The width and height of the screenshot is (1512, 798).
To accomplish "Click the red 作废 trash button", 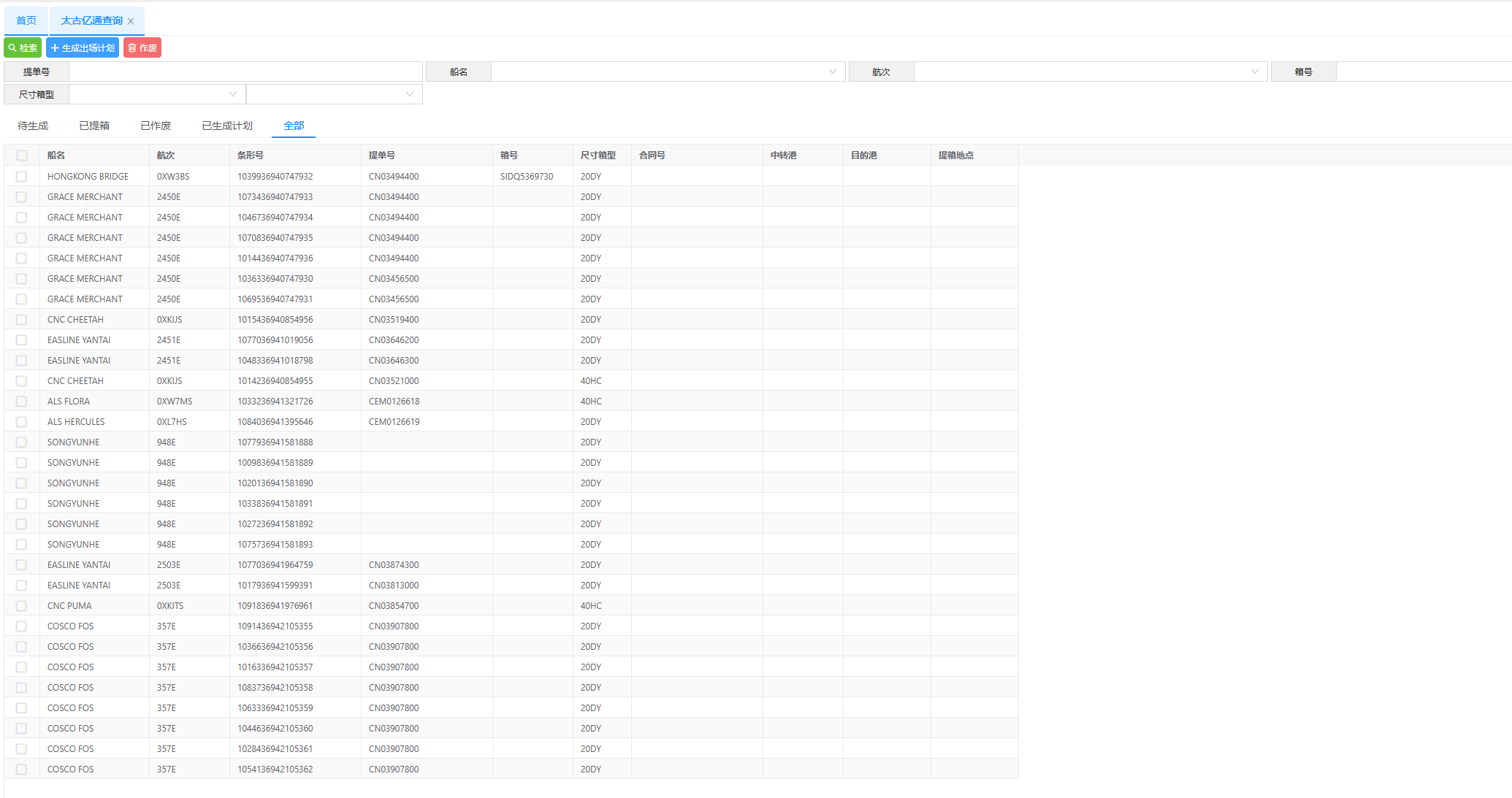I will (x=142, y=48).
